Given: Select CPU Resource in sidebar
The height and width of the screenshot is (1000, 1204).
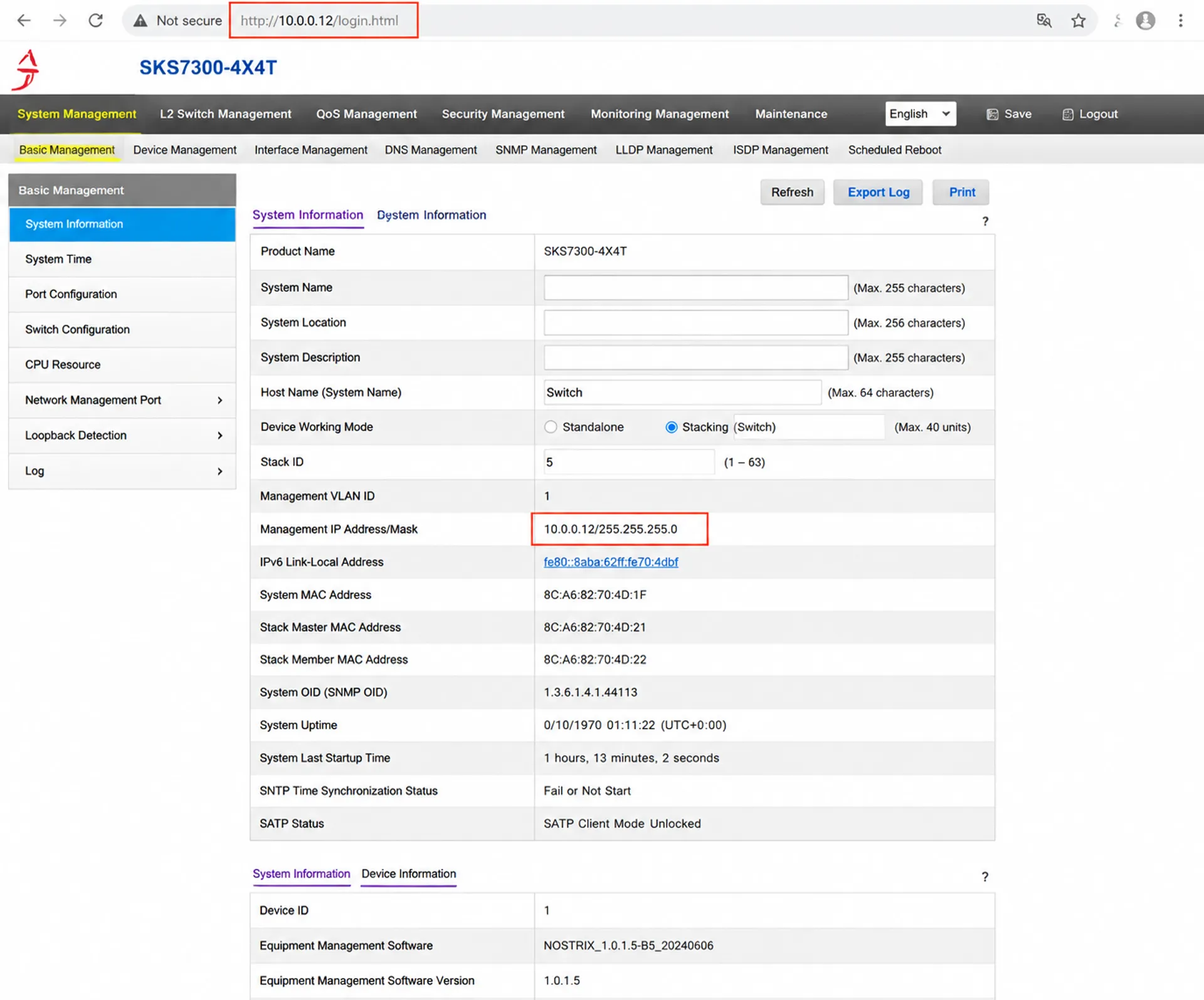Looking at the screenshot, I should [122, 365].
